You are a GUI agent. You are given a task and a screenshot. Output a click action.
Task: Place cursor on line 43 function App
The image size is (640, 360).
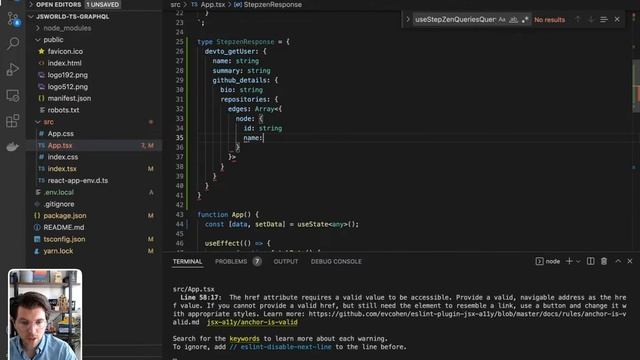click(228, 215)
